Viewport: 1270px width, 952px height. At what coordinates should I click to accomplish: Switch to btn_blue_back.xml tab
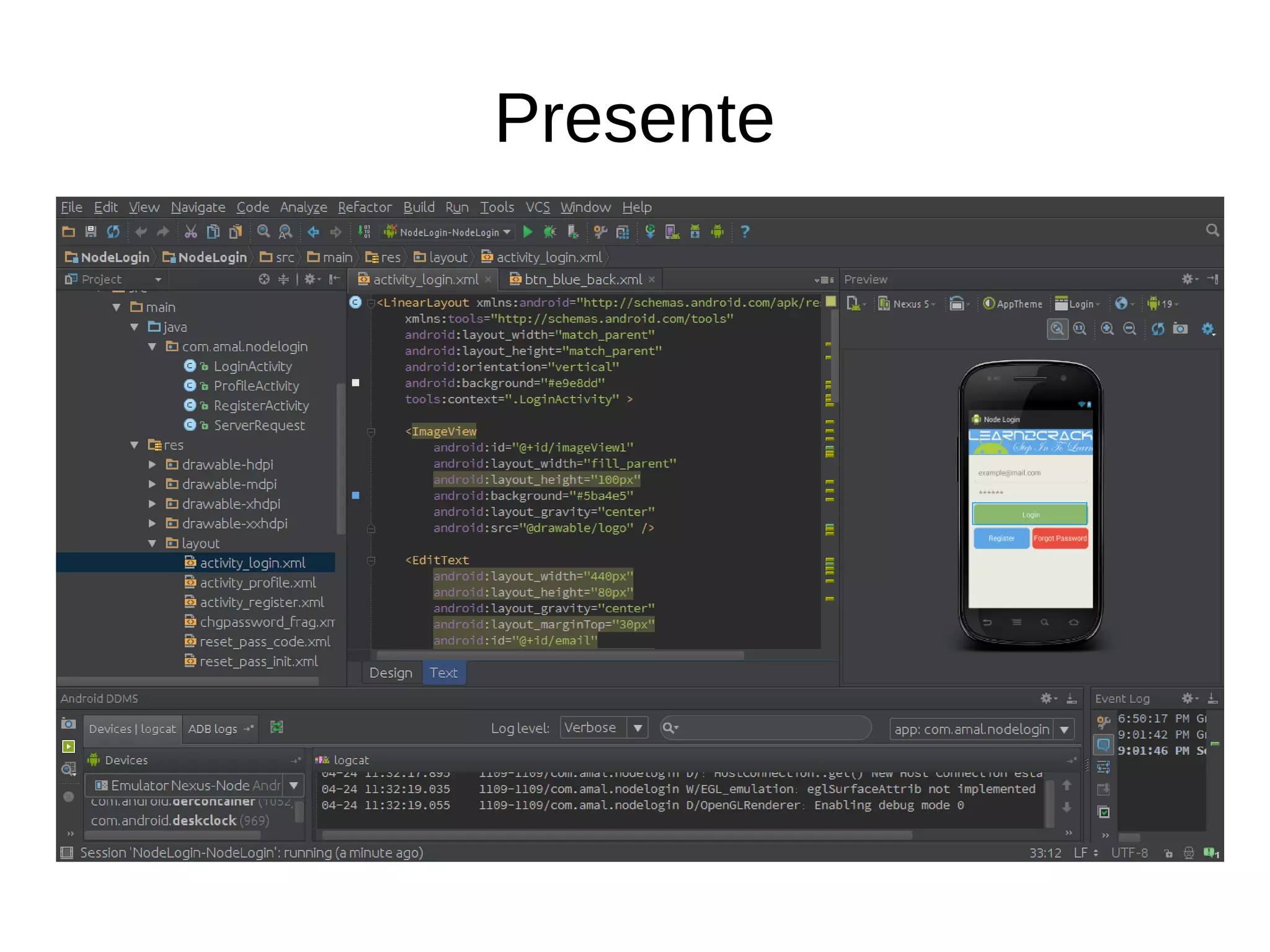582,280
